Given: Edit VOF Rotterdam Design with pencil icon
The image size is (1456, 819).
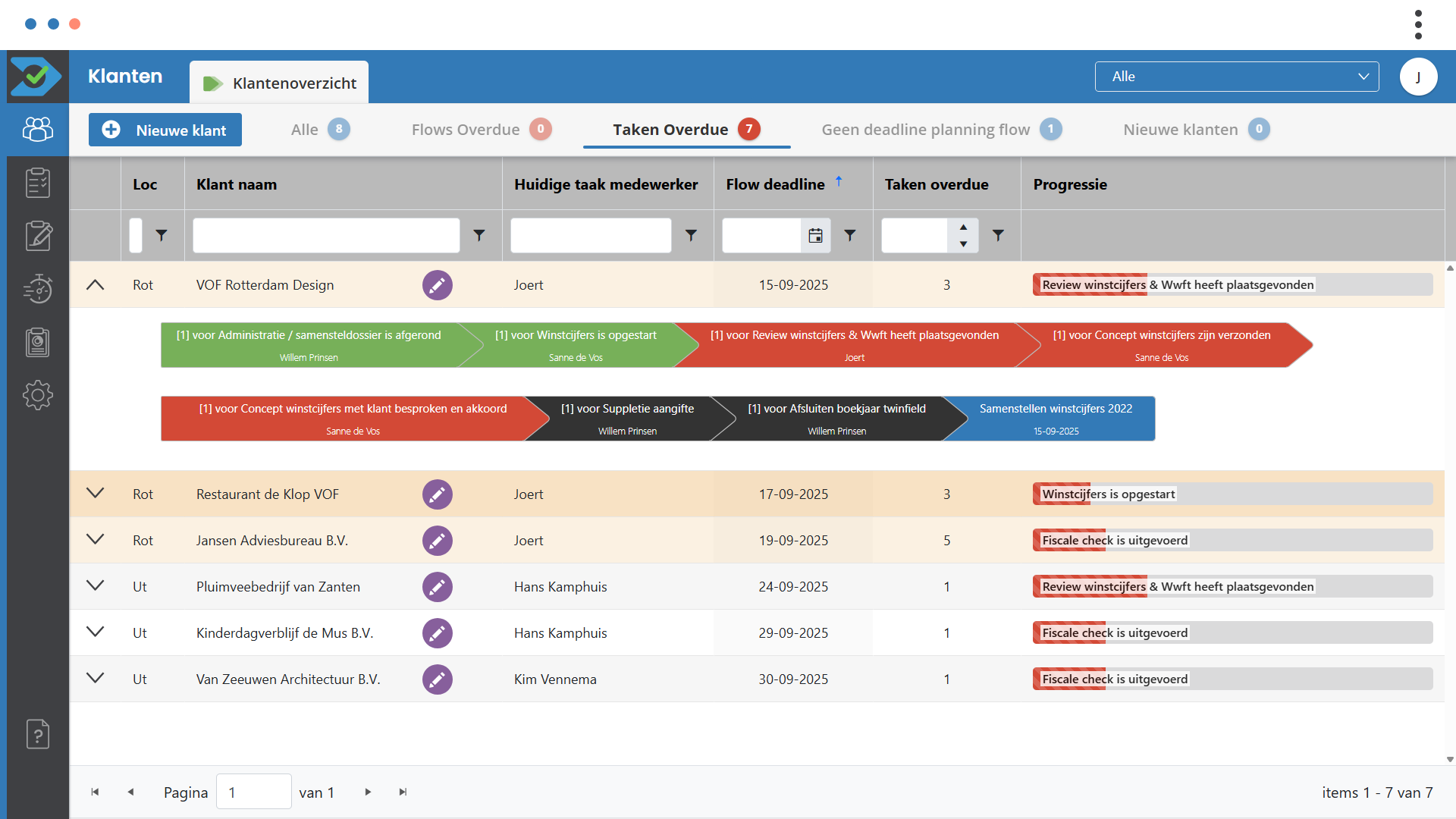Looking at the screenshot, I should click(x=437, y=285).
